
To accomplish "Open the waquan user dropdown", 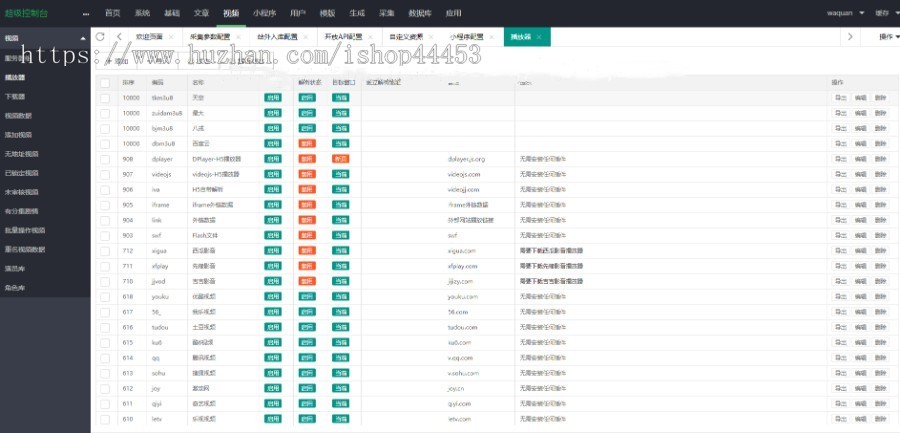I will pos(845,13).
